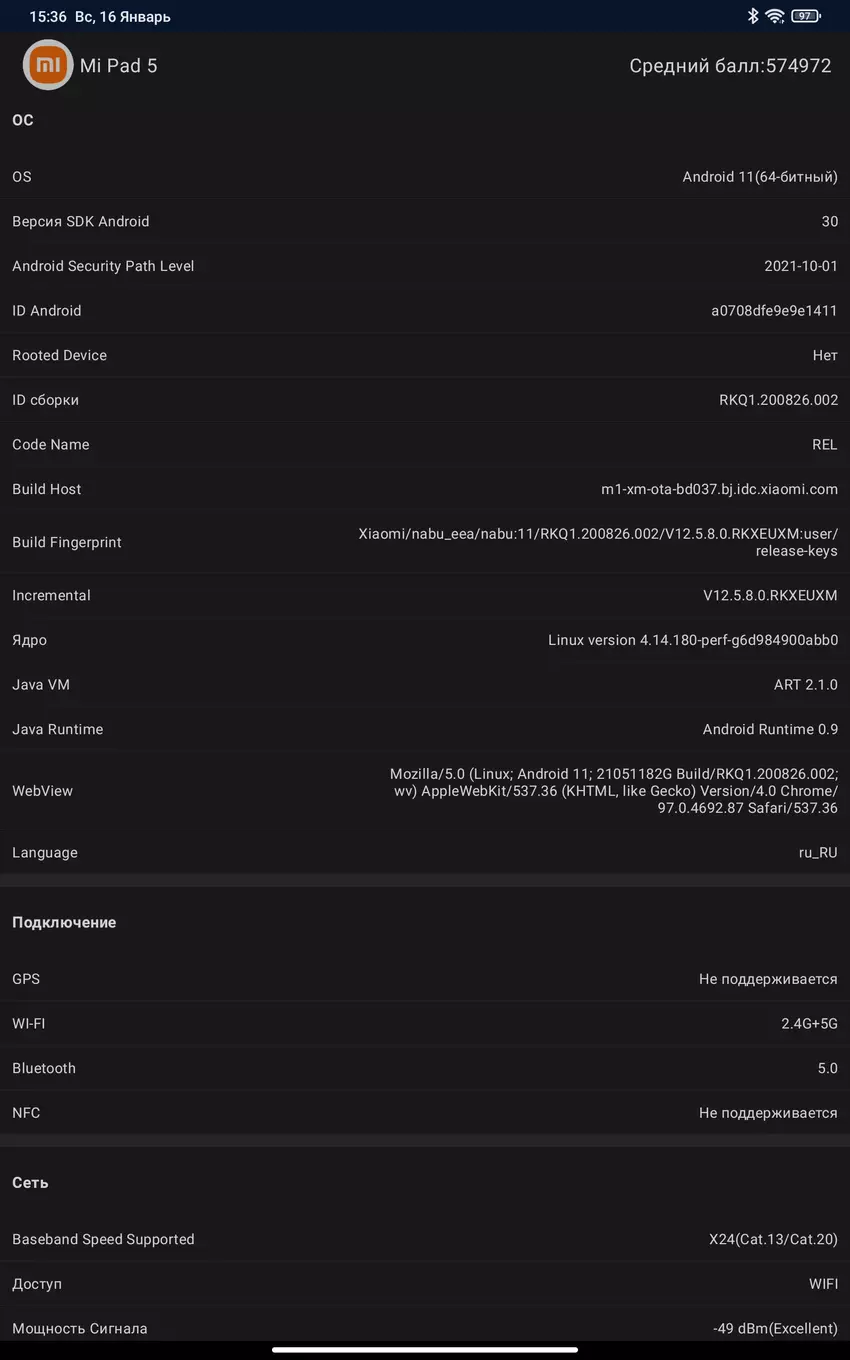Image resolution: width=850 pixels, height=1360 pixels.
Task: Tap the Android Security Path Level row
Action: pos(425,266)
